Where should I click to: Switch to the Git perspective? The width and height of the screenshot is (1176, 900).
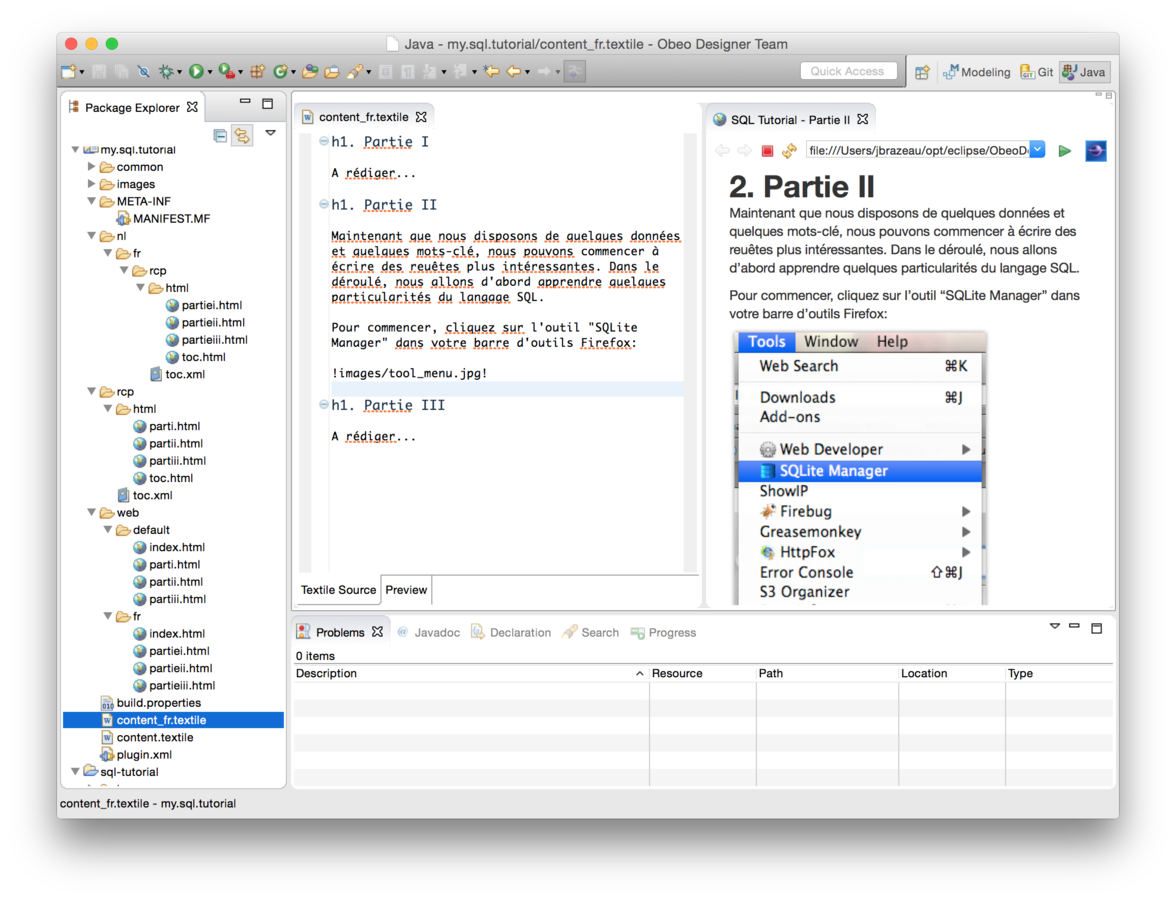point(1036,72)
